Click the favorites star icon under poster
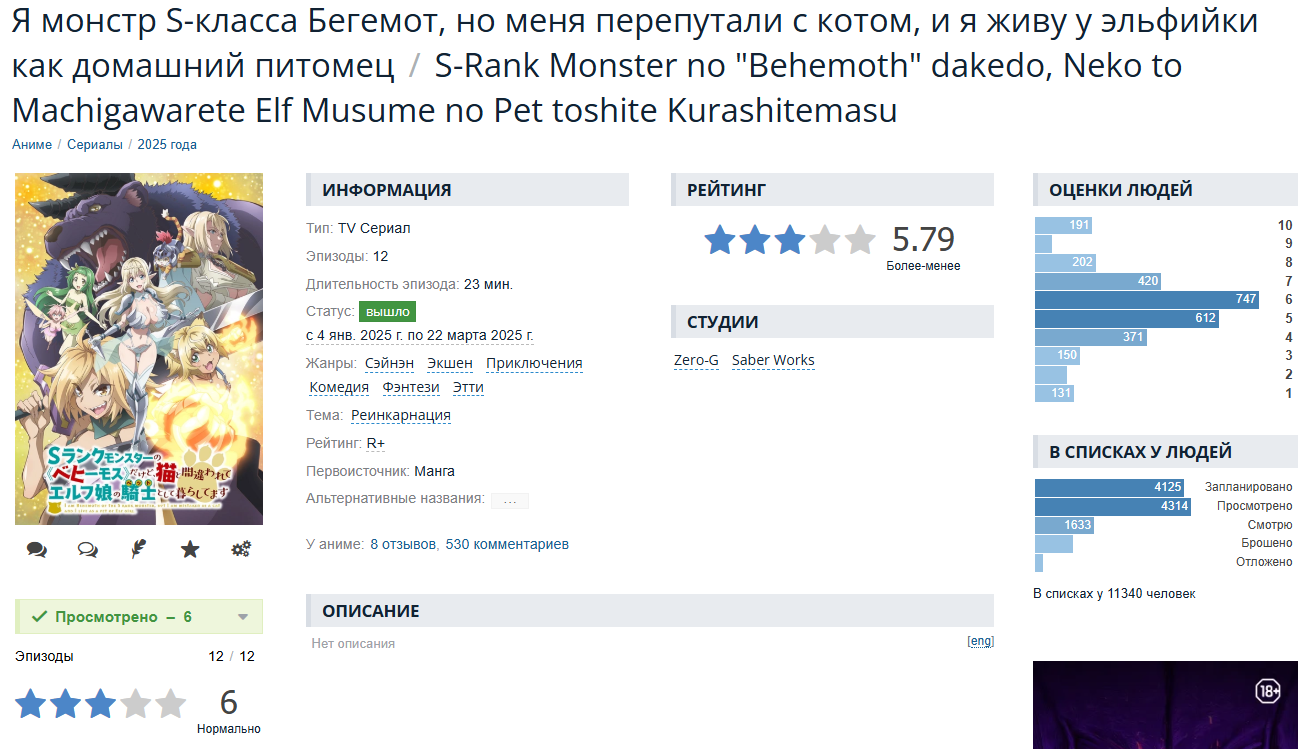Image resolution: width=1311 pixels, height=749 pixels. 190,549
